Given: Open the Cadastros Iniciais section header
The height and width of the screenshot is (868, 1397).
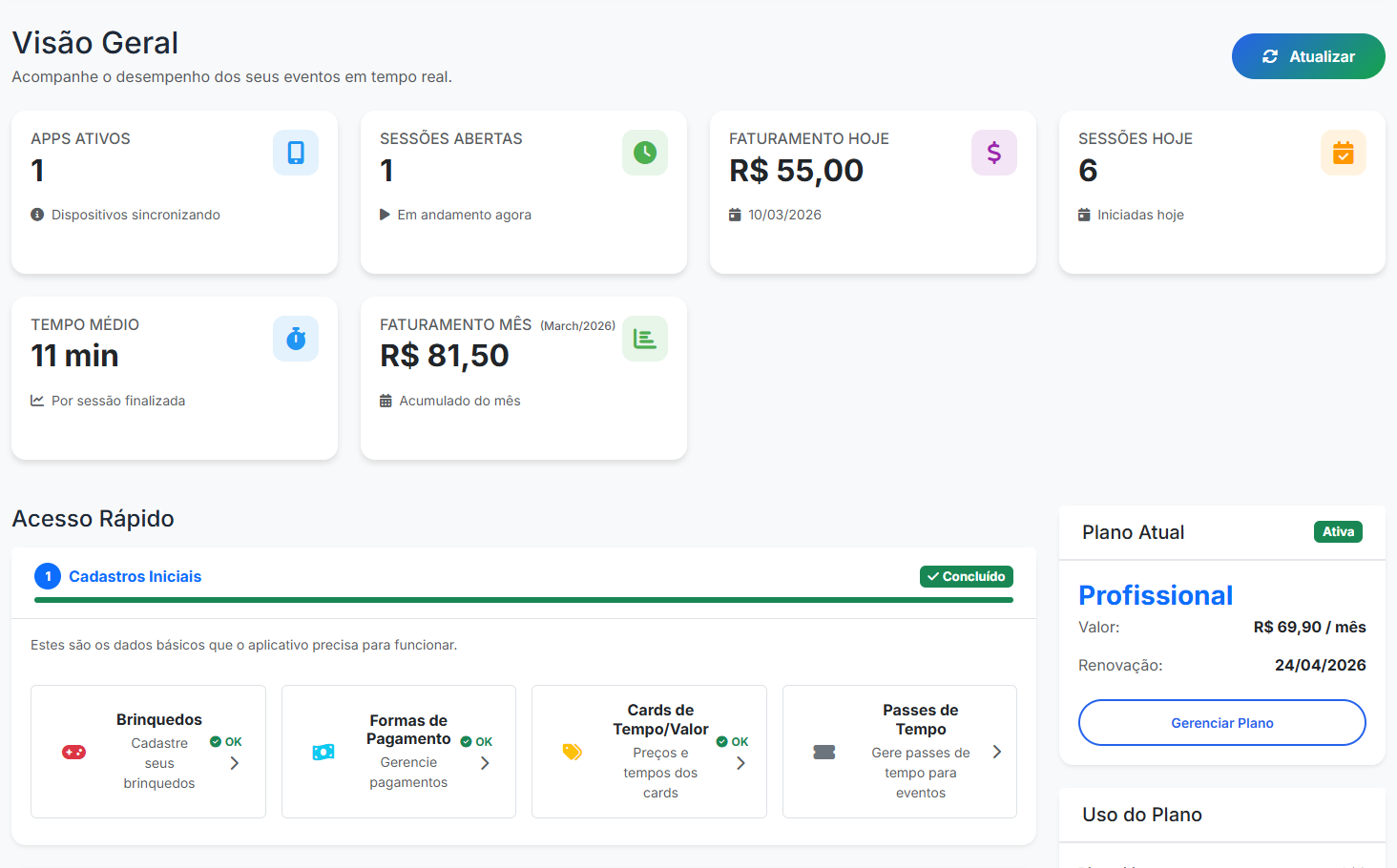Looking at the screenshot, I should [x=135, y=576].
